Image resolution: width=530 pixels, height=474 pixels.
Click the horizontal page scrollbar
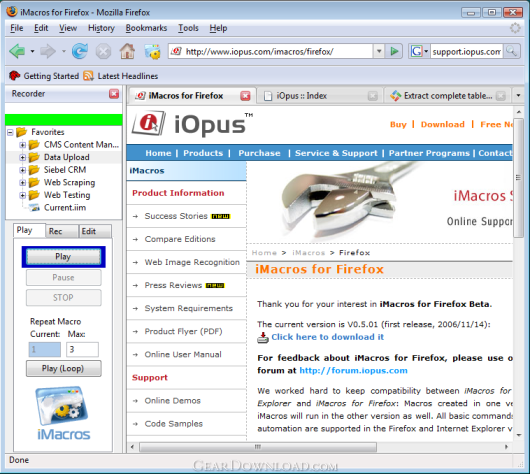click(x=258, y=447)
